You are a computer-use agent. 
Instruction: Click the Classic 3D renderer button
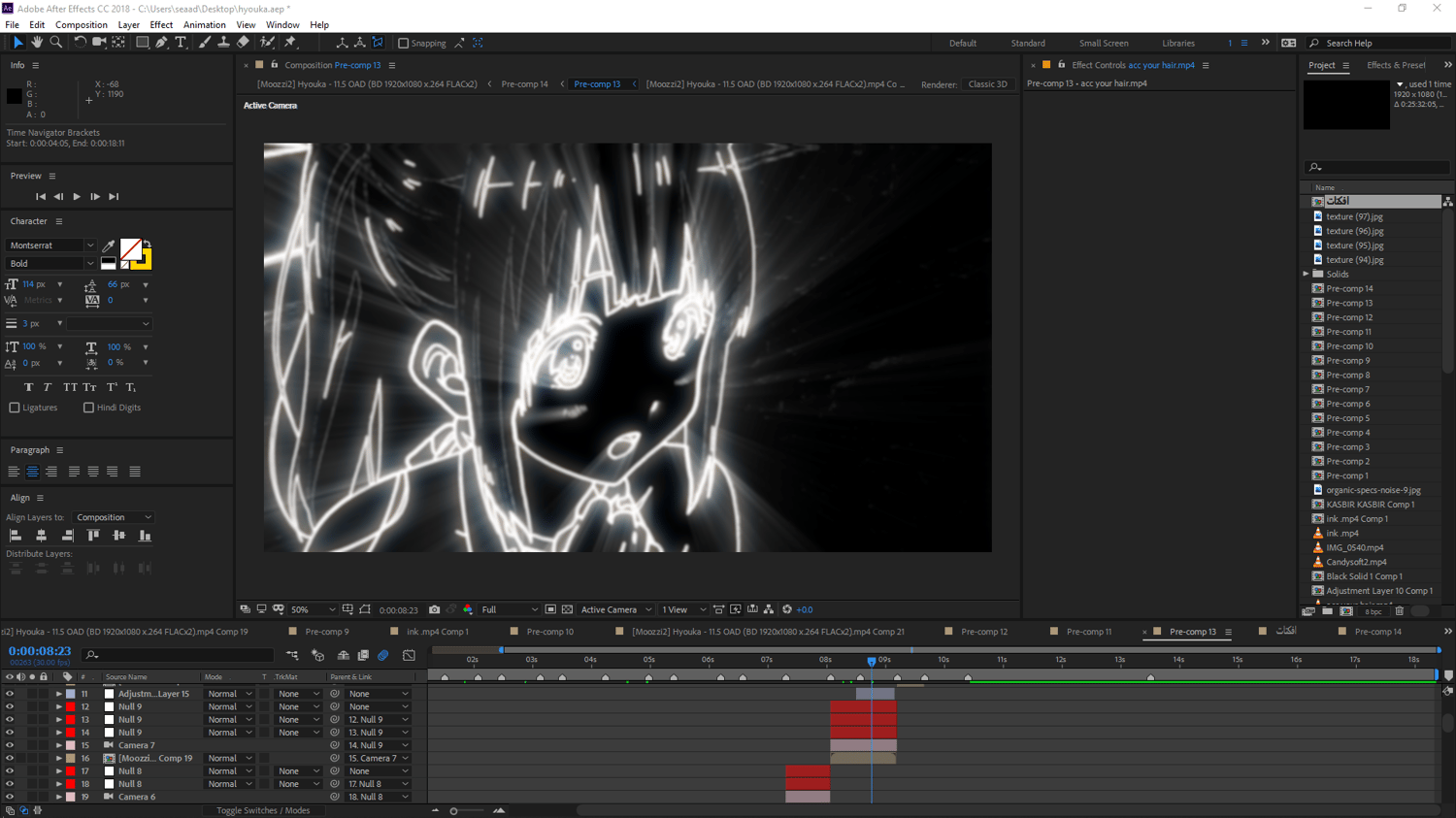(x=988, y=84)
